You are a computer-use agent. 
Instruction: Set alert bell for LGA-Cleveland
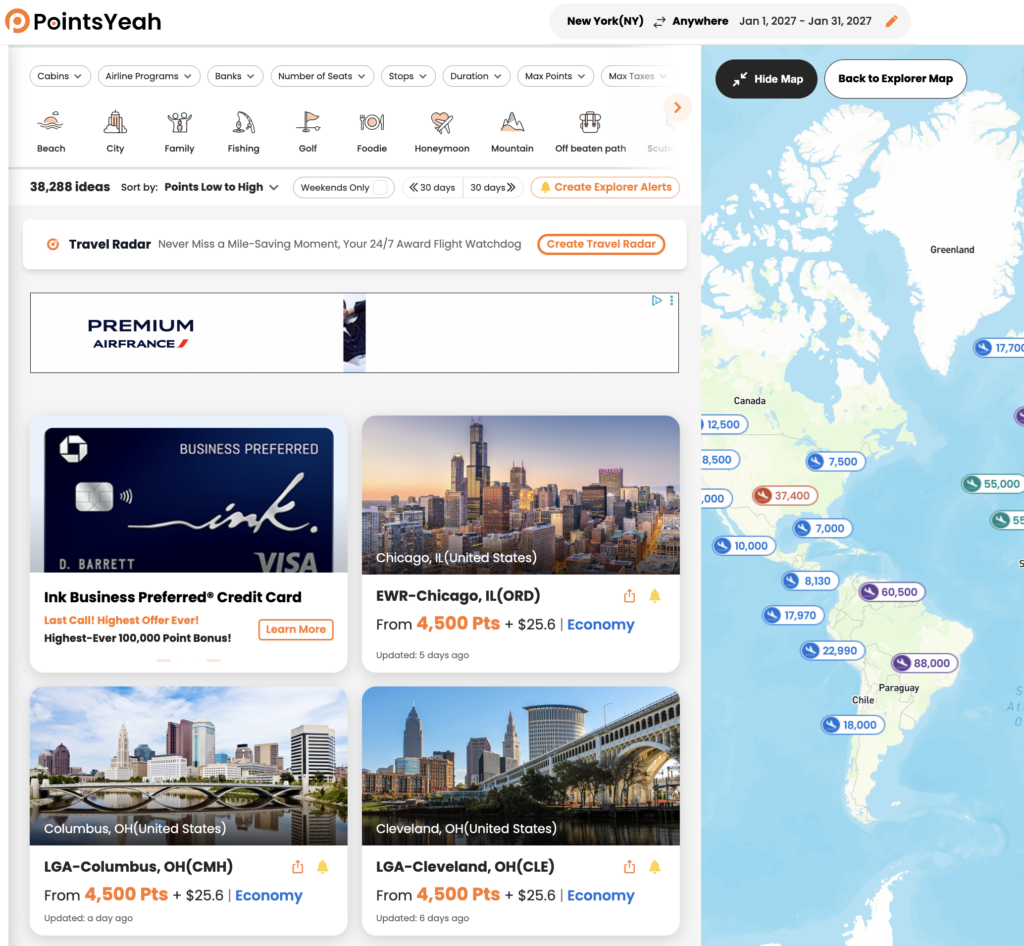655,866
